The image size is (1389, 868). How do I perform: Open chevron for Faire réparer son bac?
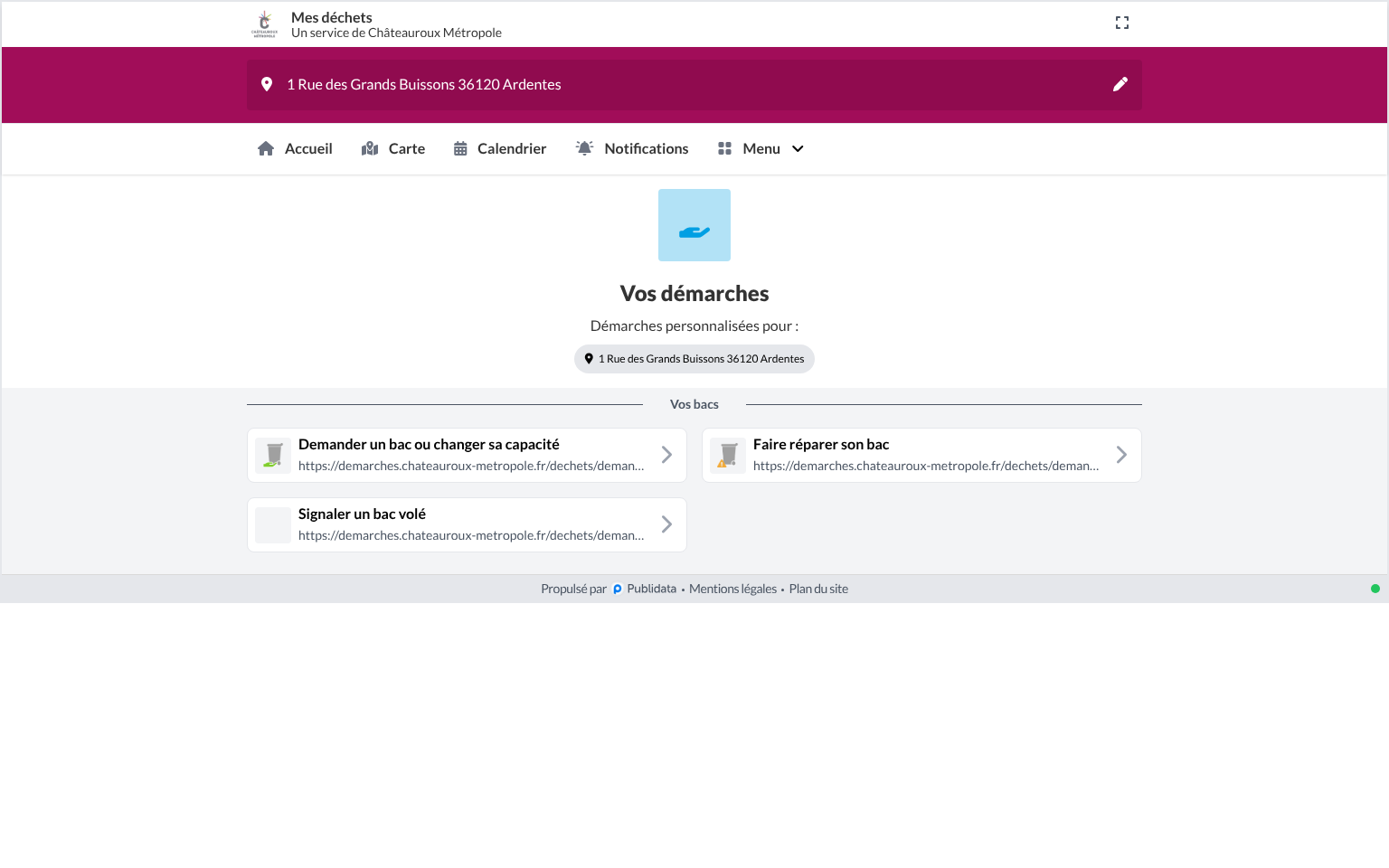[1121, 455]
